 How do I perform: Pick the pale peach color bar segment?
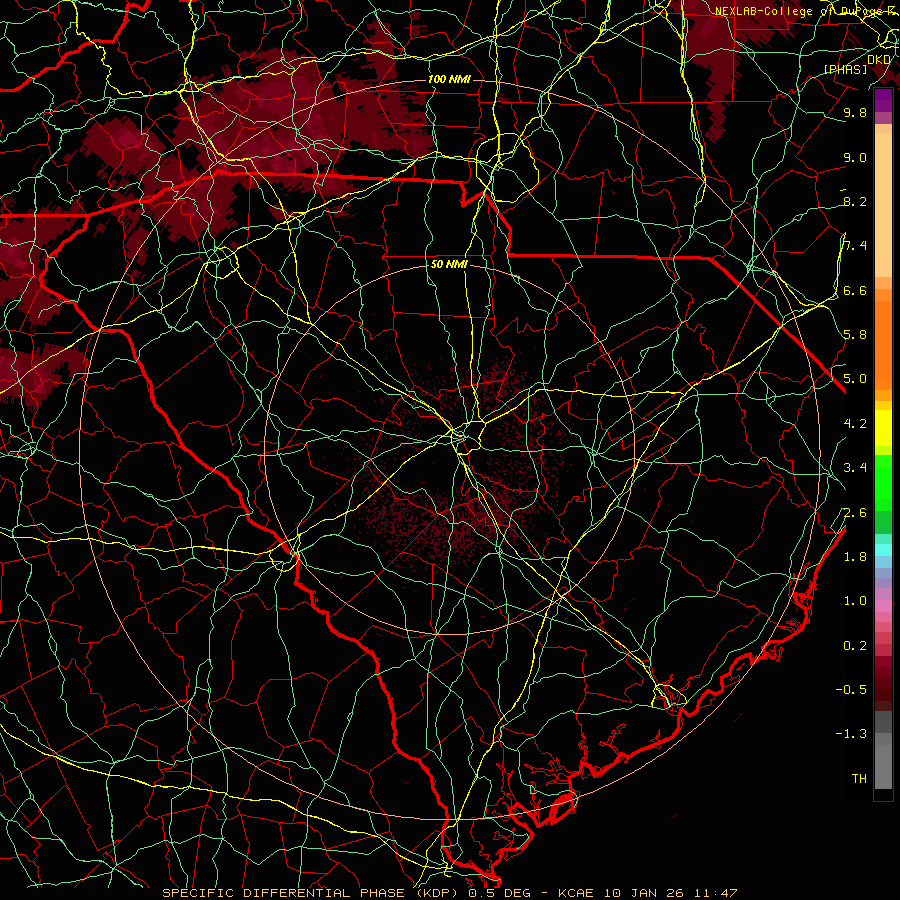(883, 207)
